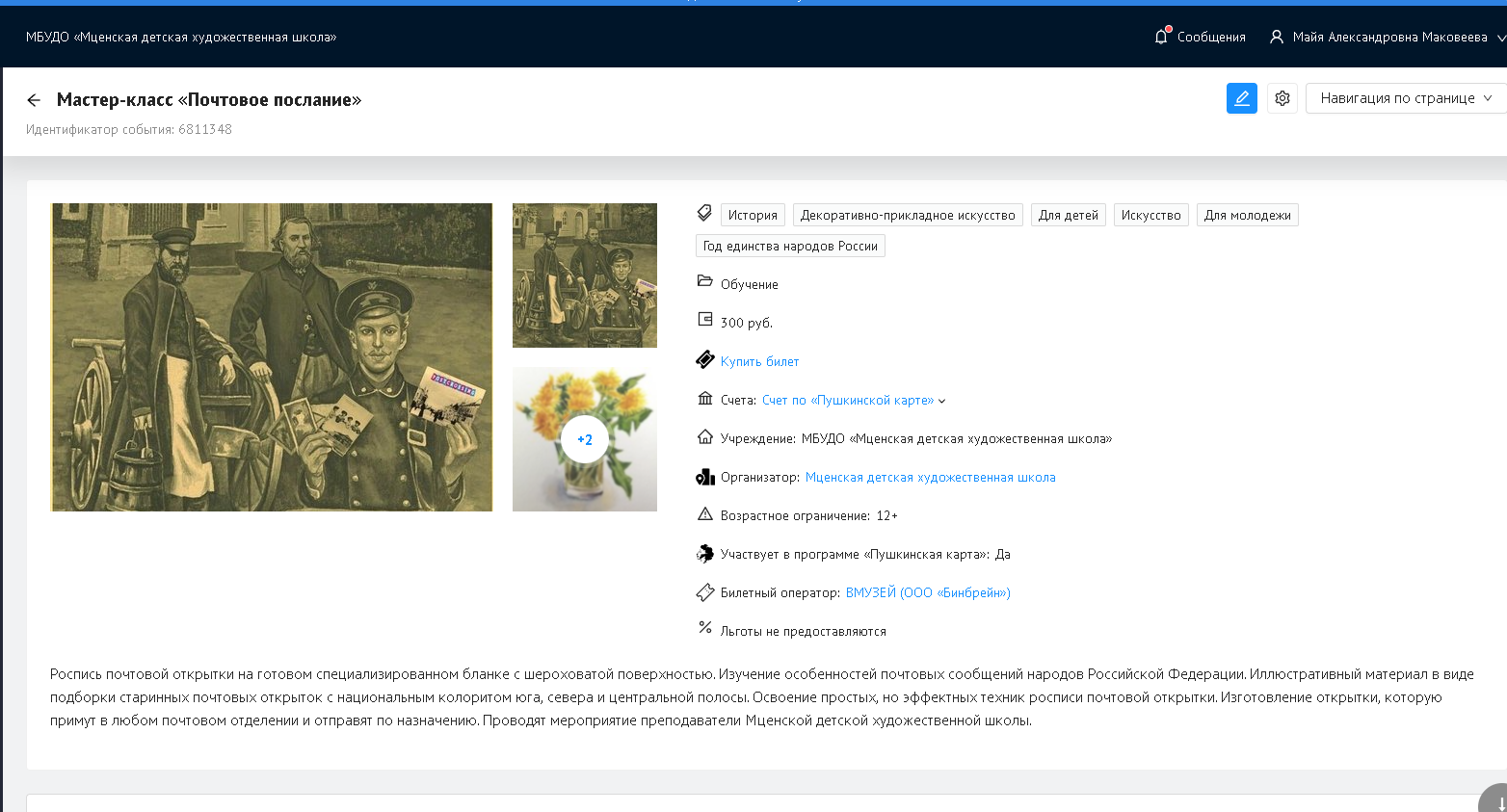
Task: Select the Год единства народов России tag
Action: tap(790, 247)
